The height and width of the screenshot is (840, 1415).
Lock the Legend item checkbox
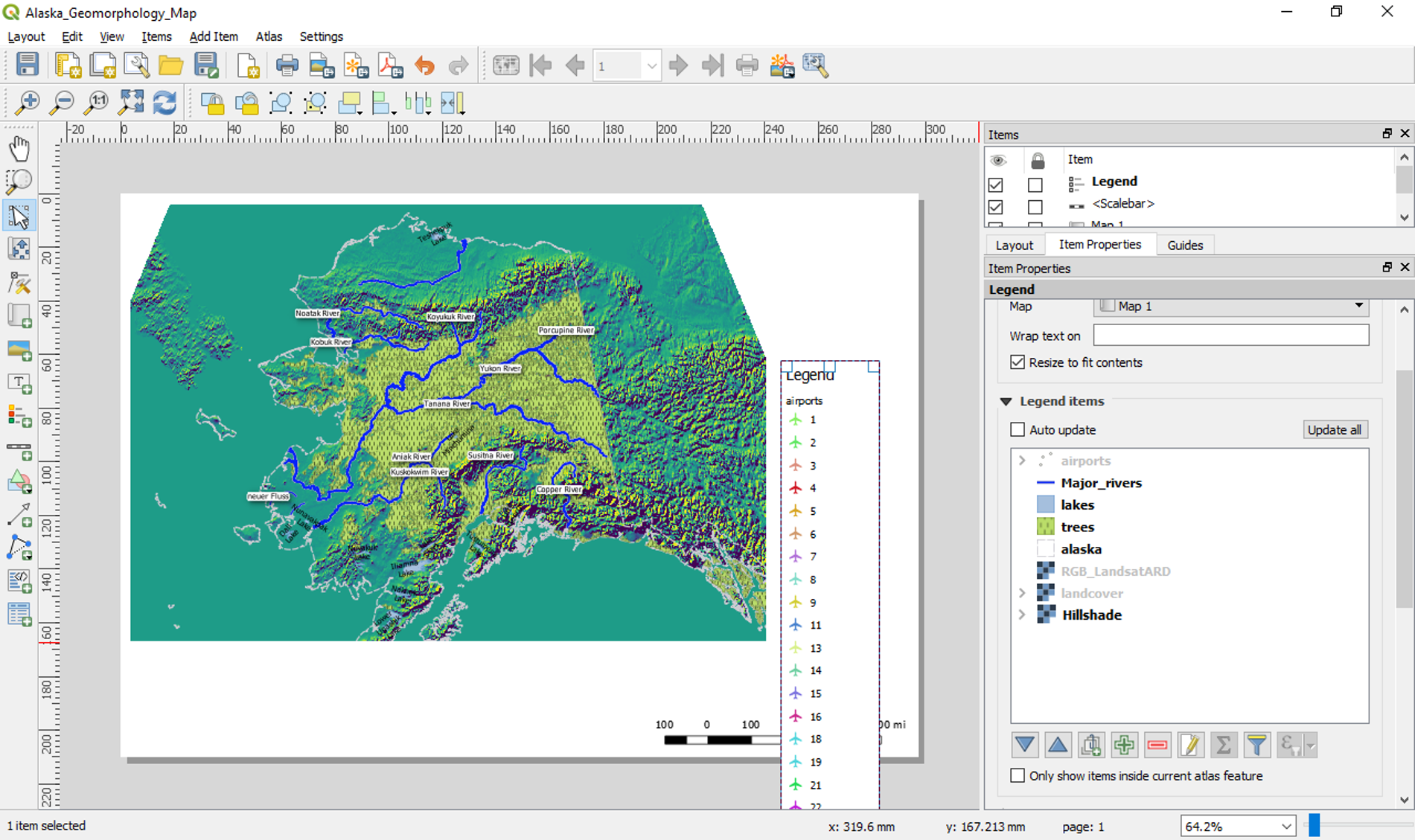pos(1035,185)
